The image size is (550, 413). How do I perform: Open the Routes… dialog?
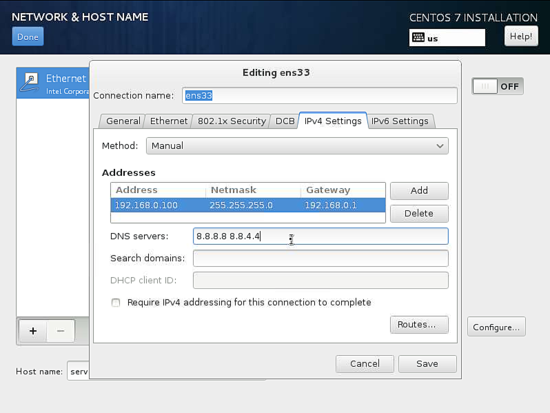419,325
